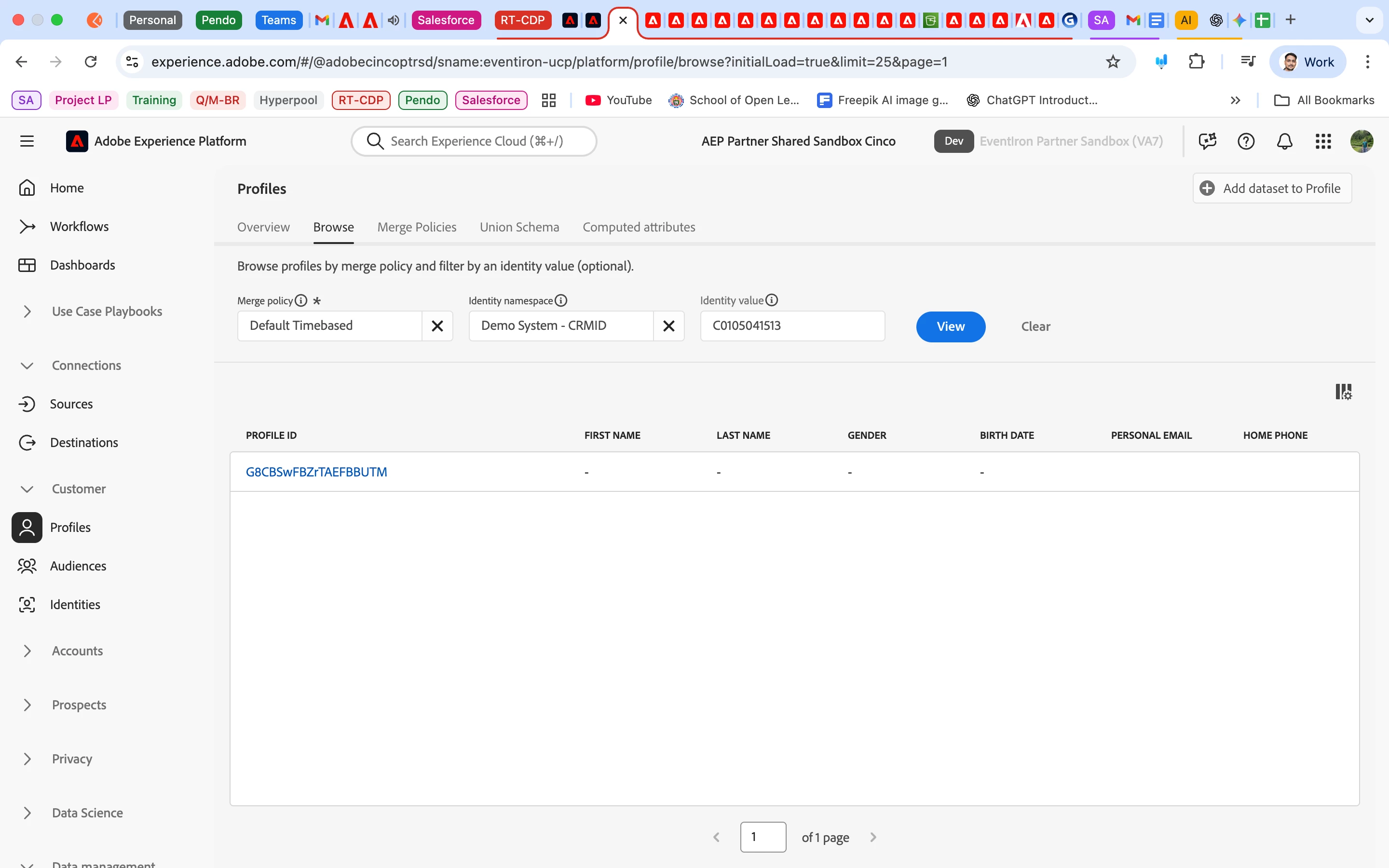Click the Identity value input field

pyautogui.click(x=792, y=326)
